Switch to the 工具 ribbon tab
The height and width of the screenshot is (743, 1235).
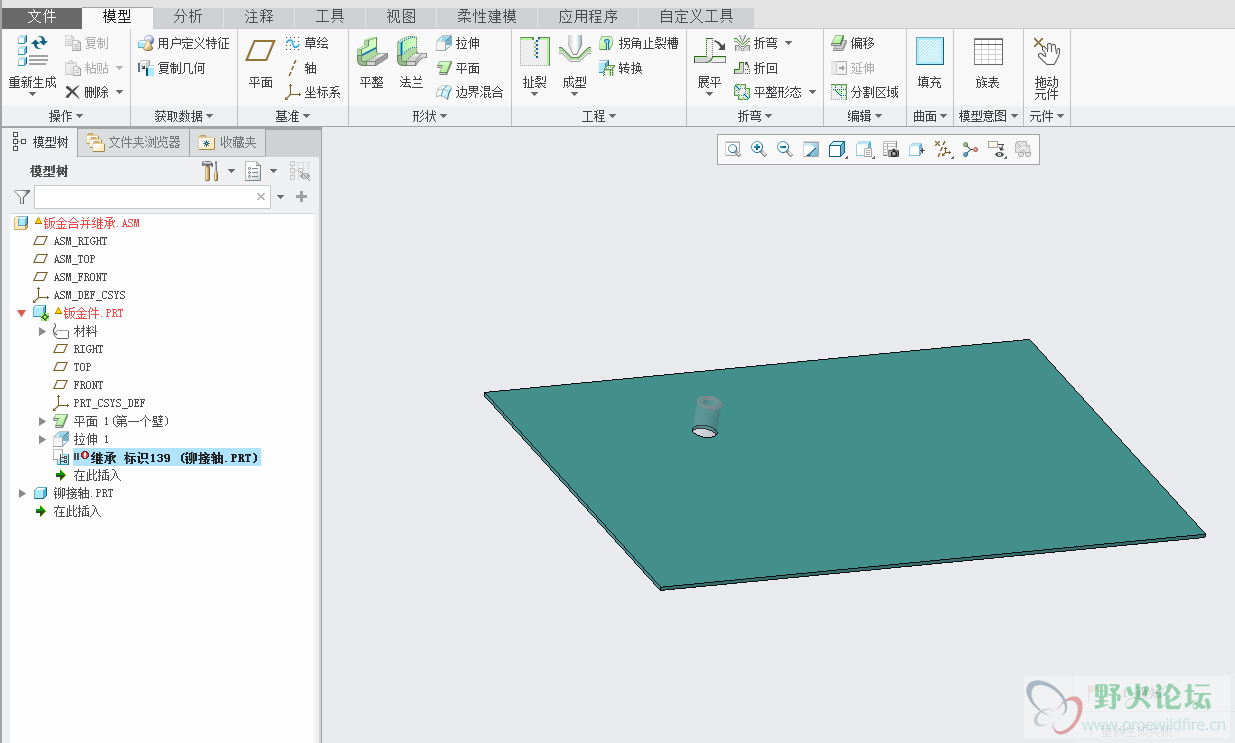point(329,17)
